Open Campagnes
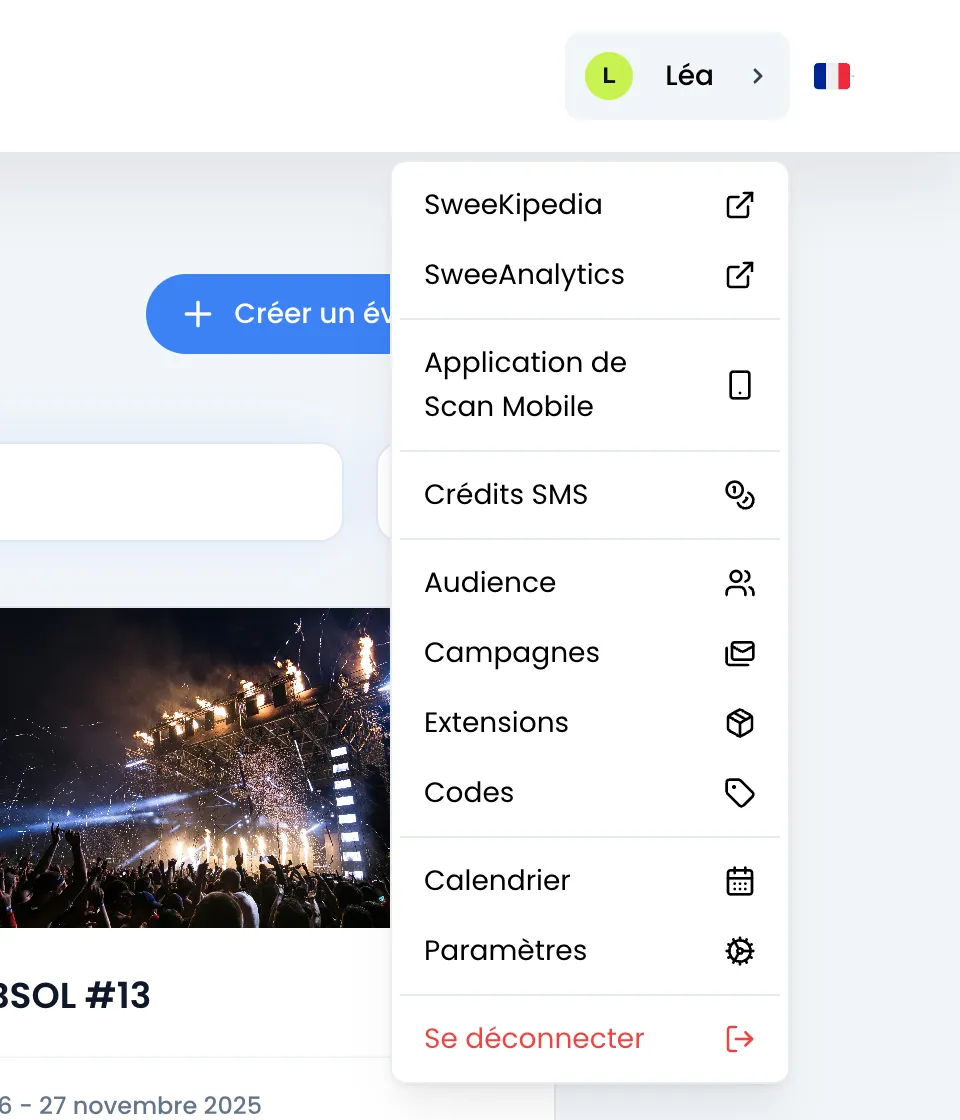Screen dimensions: 960x1120 [x=589, y=653]
